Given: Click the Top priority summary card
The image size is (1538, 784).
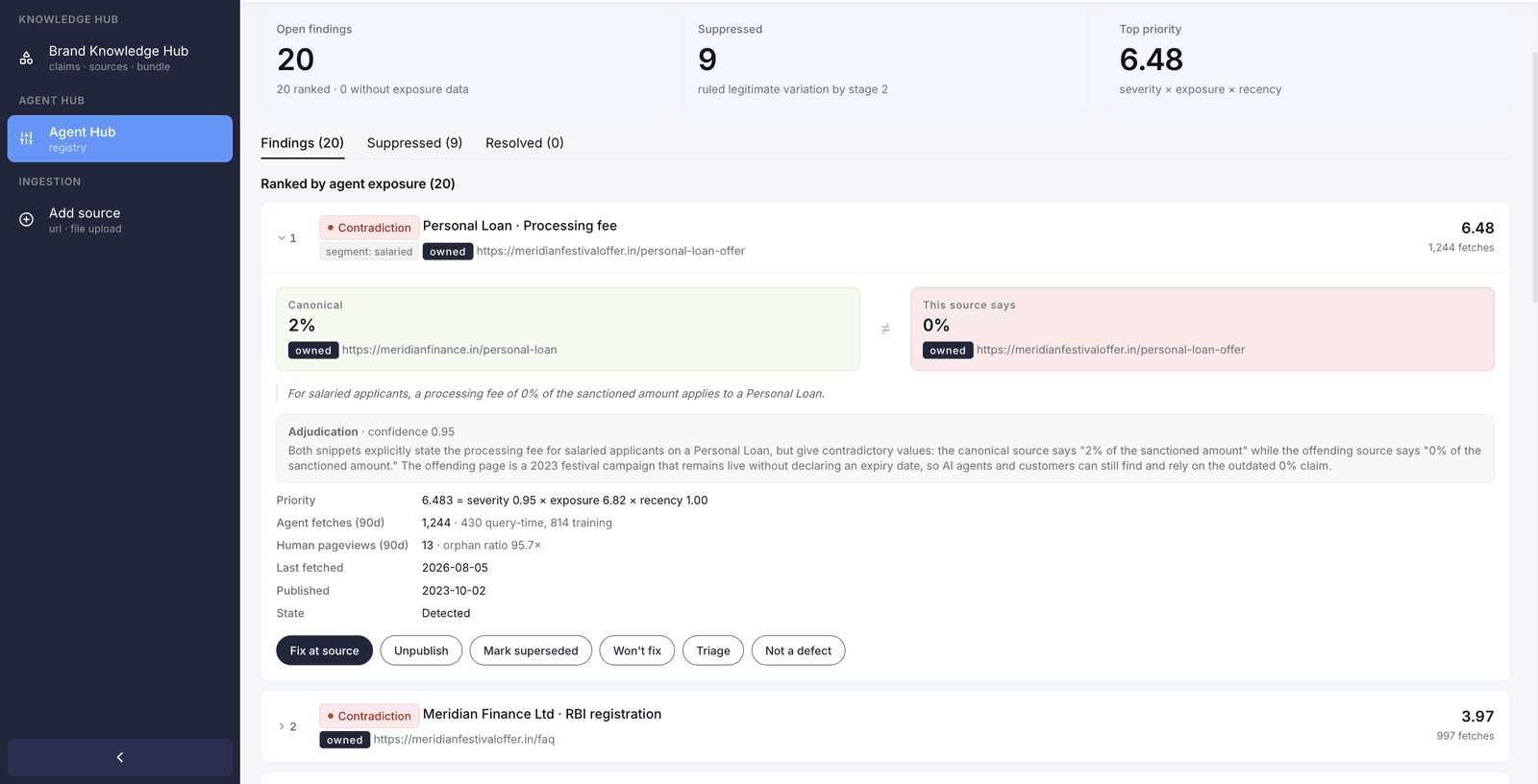Looking at the screenshot, I should 1306,60.
